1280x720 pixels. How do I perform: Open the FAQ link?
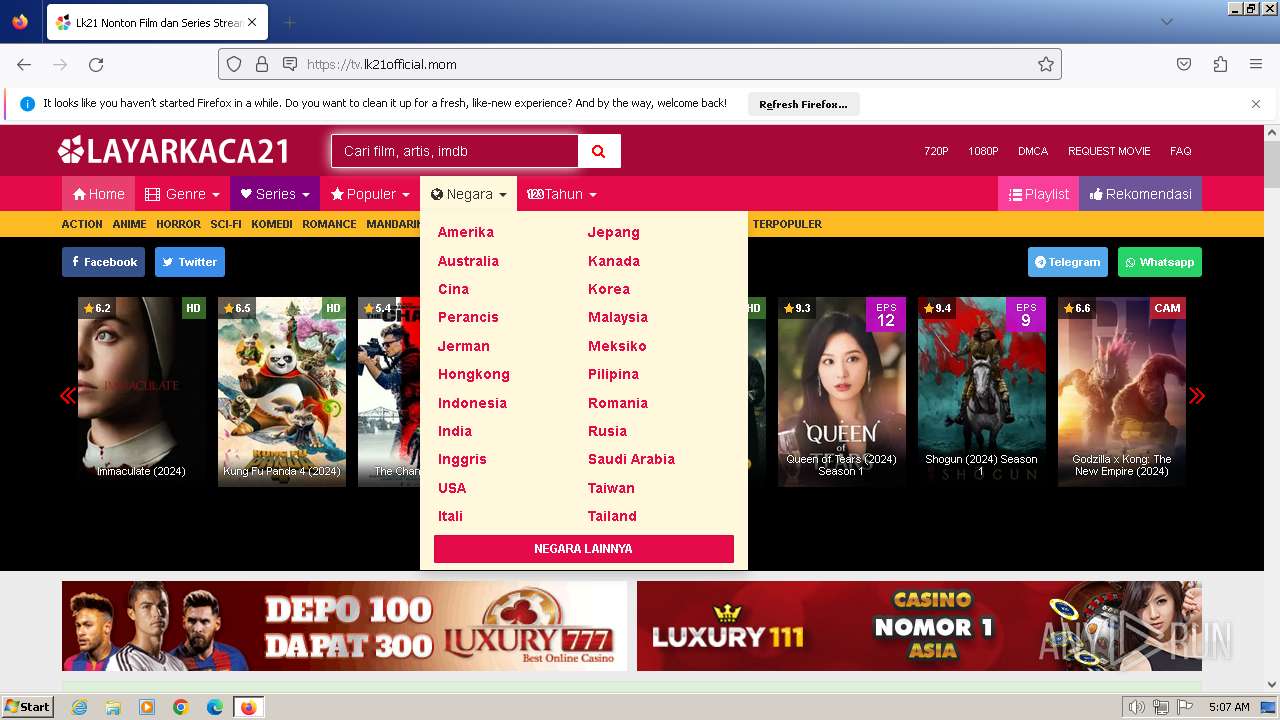pos(1181,151)
